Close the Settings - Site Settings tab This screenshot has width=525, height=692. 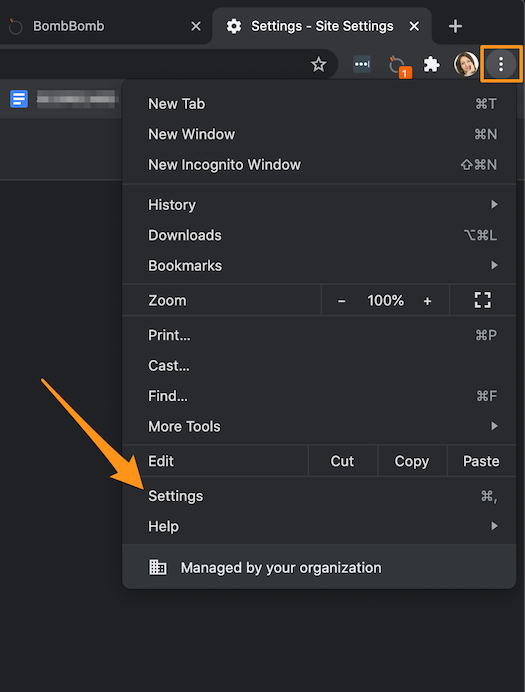(414, 26)
